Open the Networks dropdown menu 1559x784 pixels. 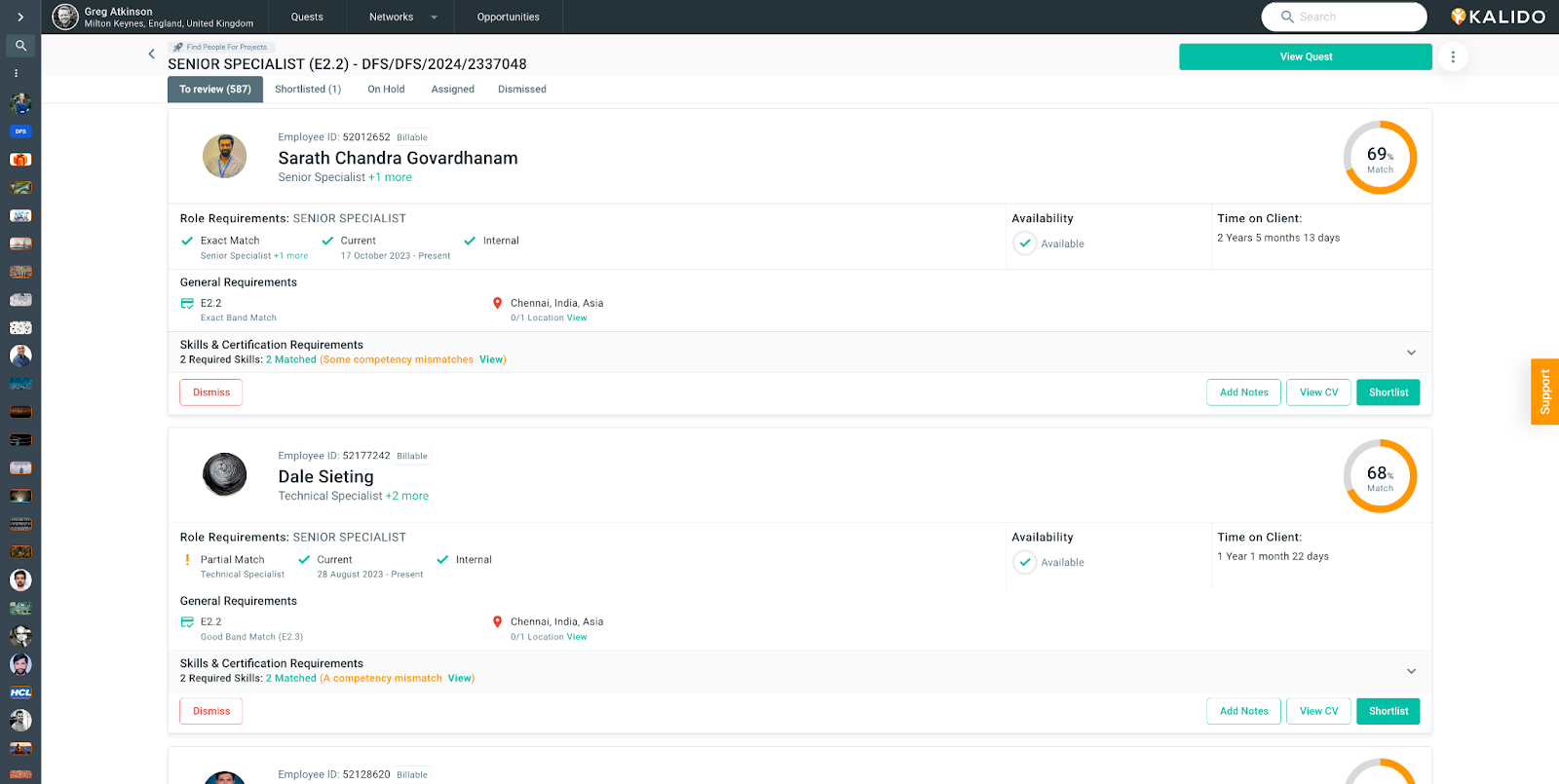tap(403, 17)
